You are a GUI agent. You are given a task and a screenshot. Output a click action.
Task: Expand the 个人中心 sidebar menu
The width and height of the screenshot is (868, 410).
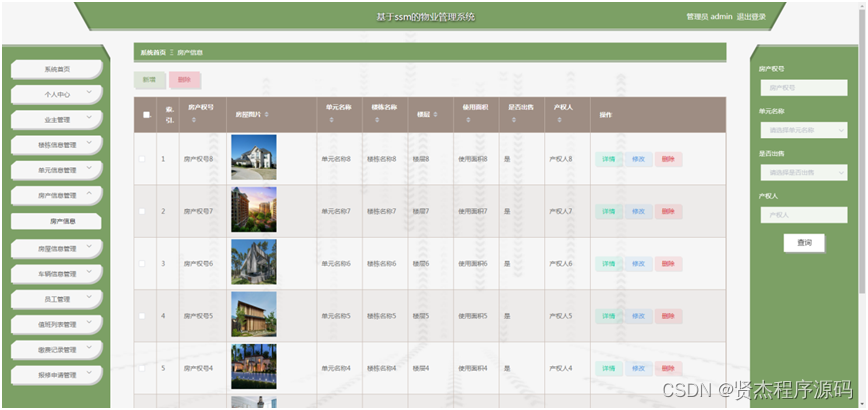56,95
